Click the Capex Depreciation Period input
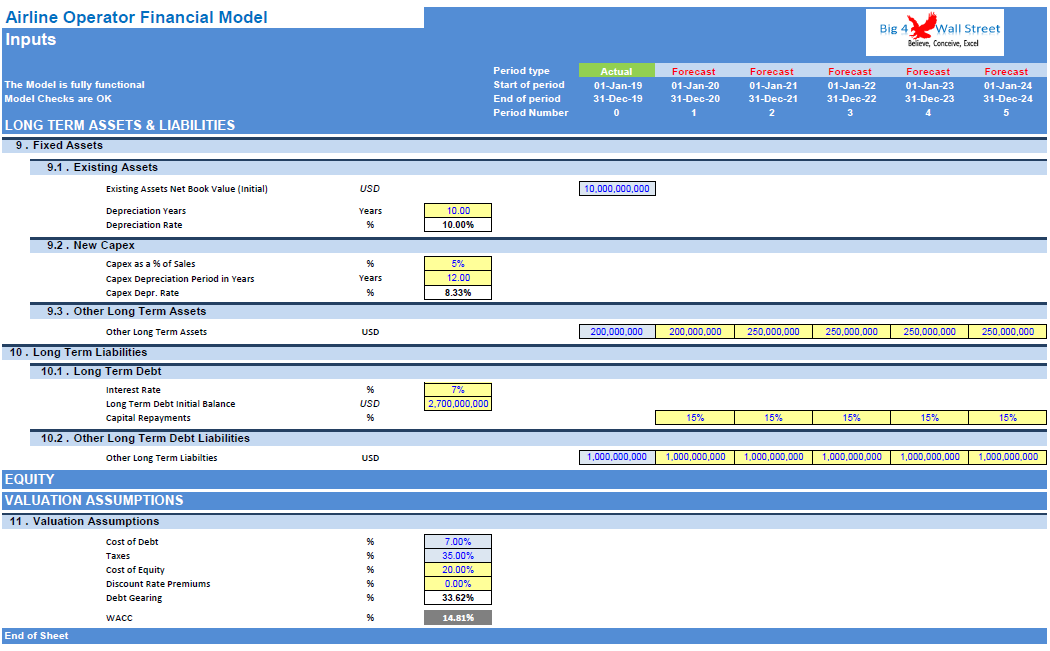 click(458, 277)
